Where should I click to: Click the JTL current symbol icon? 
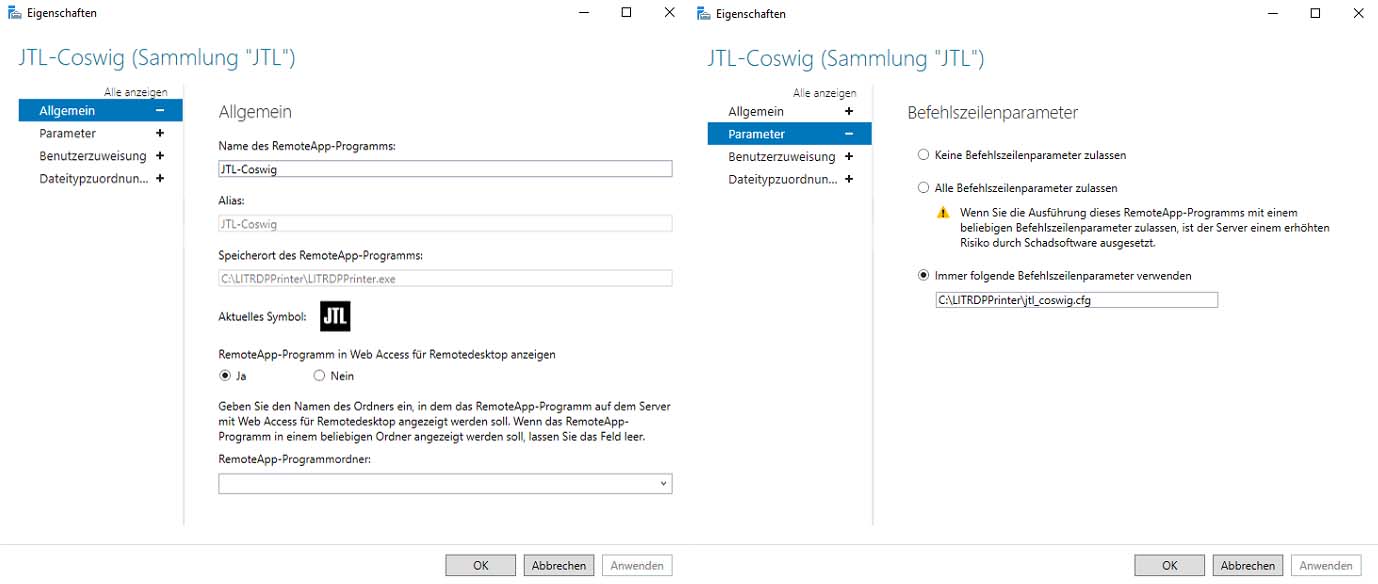click(335, 316)
